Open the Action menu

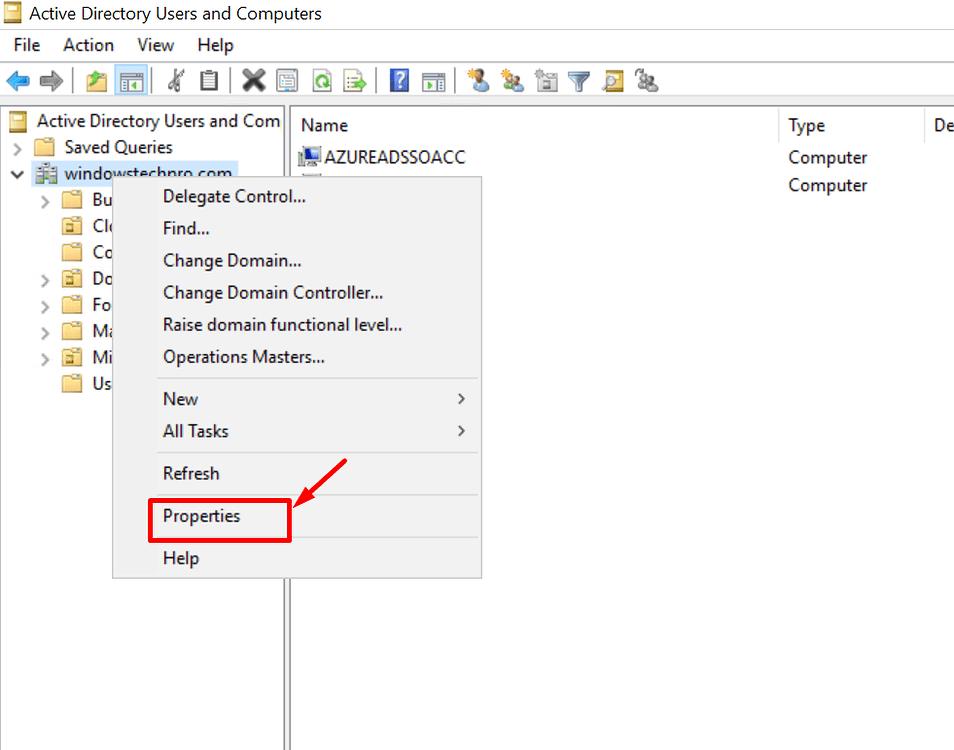[x=88, y=45]
